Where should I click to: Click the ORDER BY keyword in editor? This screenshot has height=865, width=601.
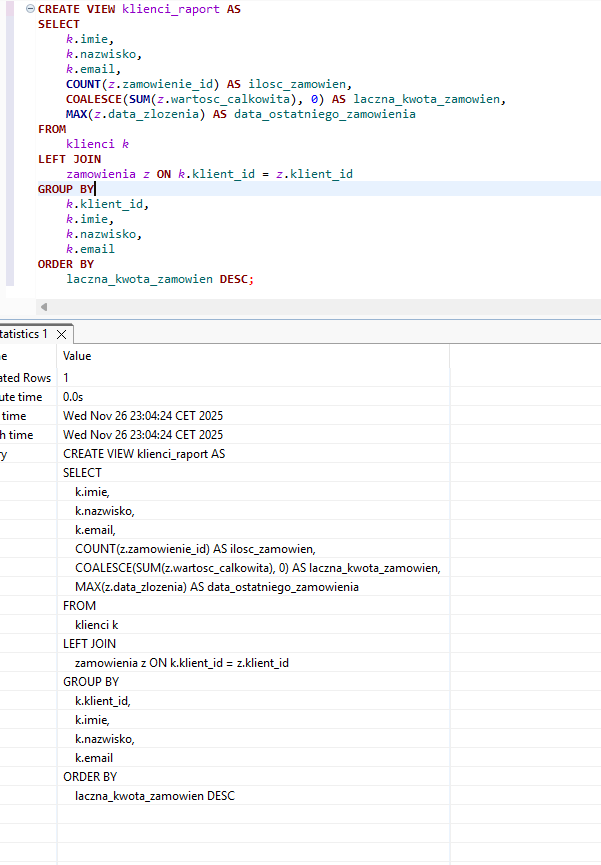(66, 264)
